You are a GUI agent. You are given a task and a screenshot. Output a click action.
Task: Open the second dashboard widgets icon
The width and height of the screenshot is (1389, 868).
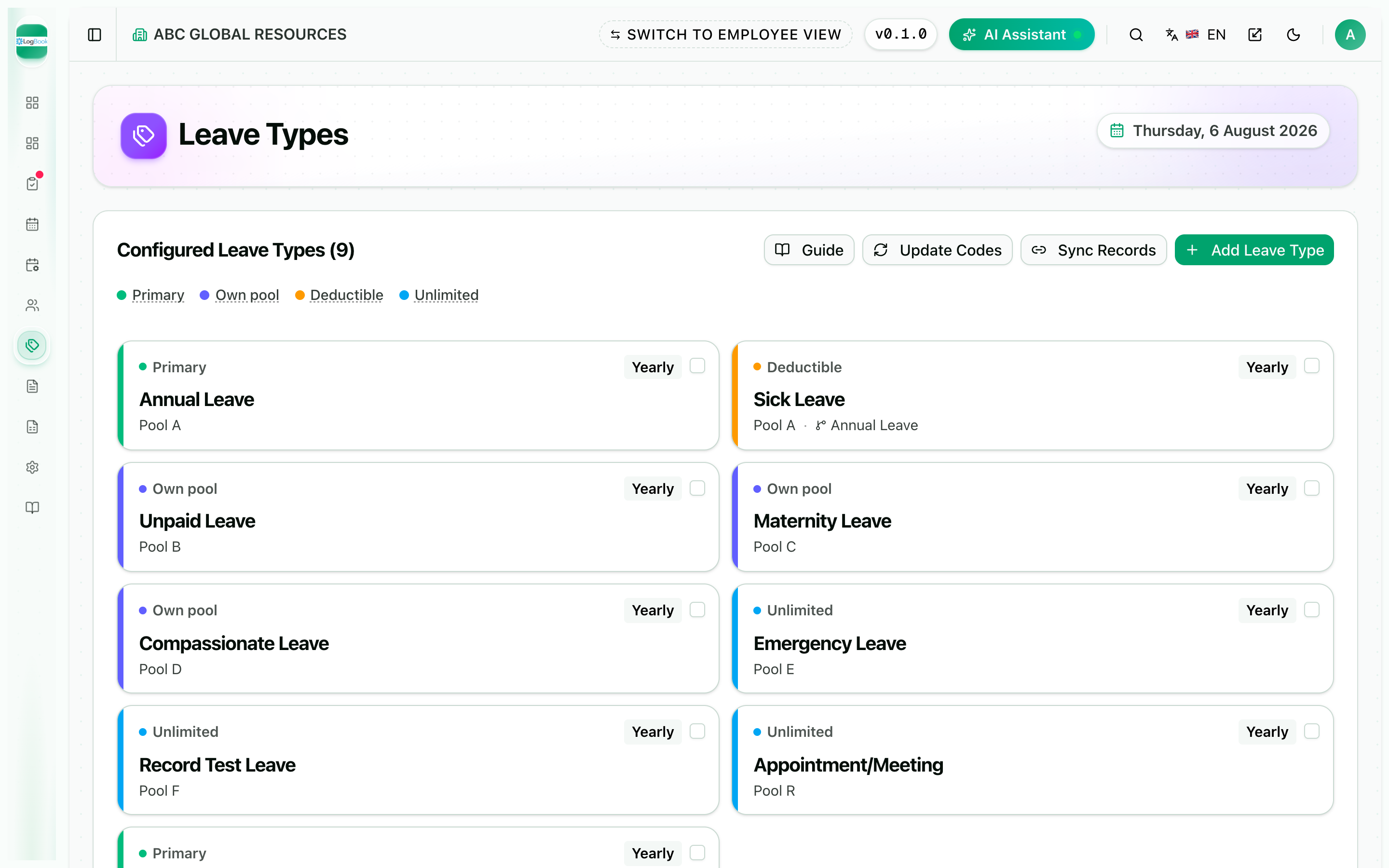[32, 143]
